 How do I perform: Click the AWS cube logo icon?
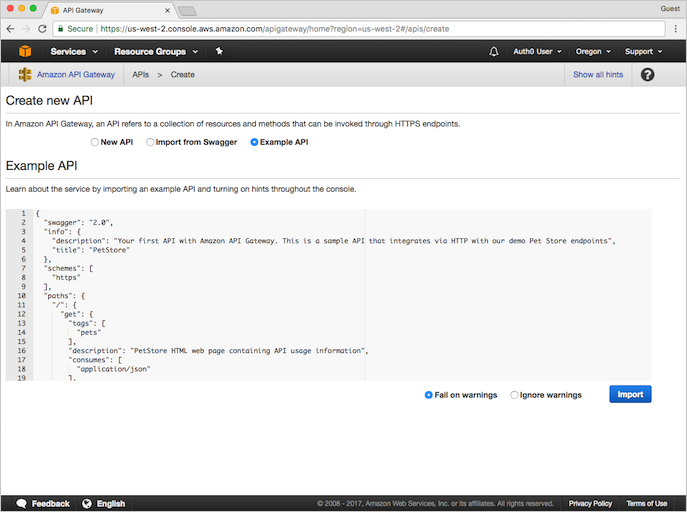[x=25, y=51]
